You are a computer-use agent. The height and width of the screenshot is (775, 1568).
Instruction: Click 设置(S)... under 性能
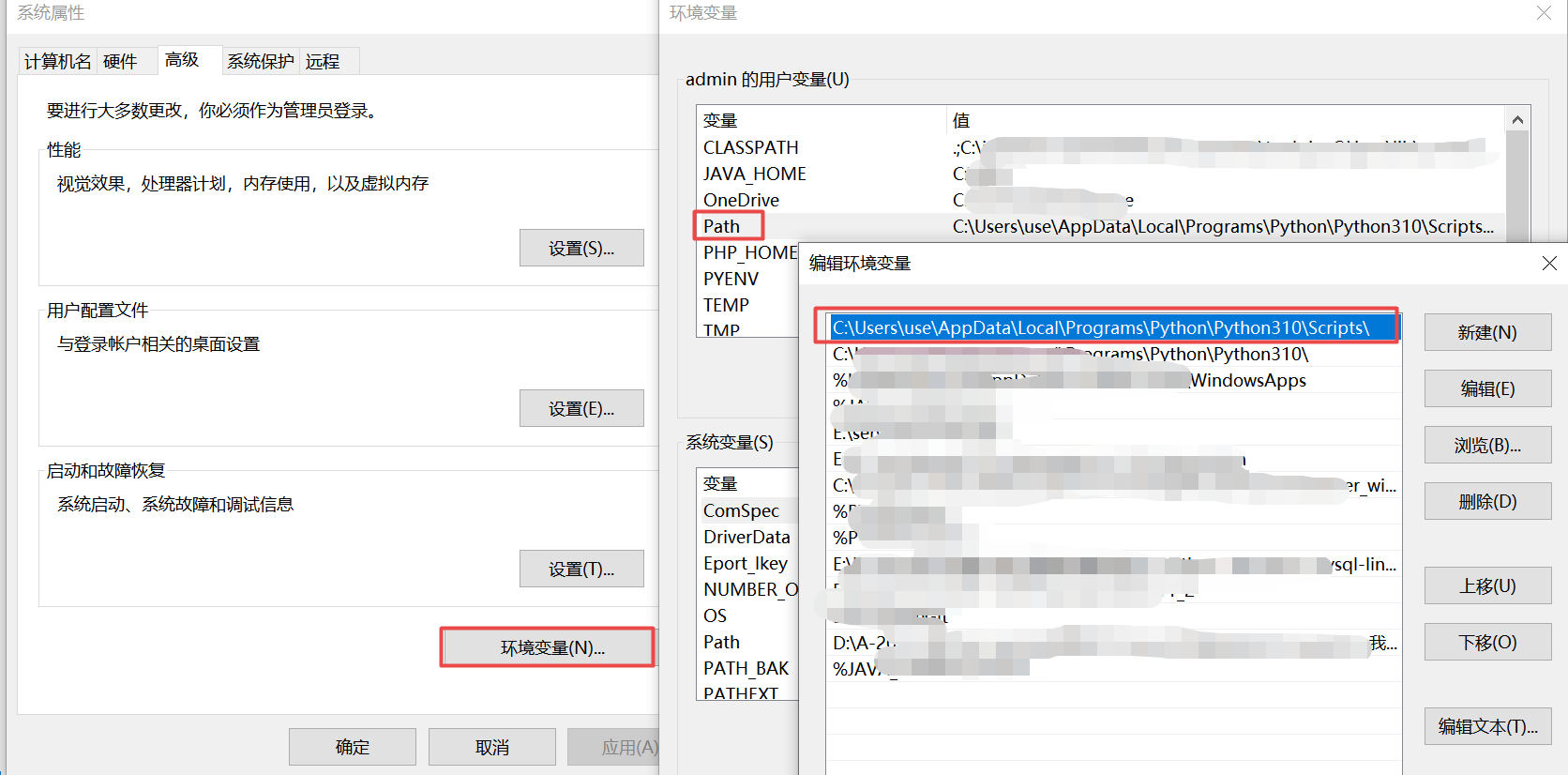(581, 249)
